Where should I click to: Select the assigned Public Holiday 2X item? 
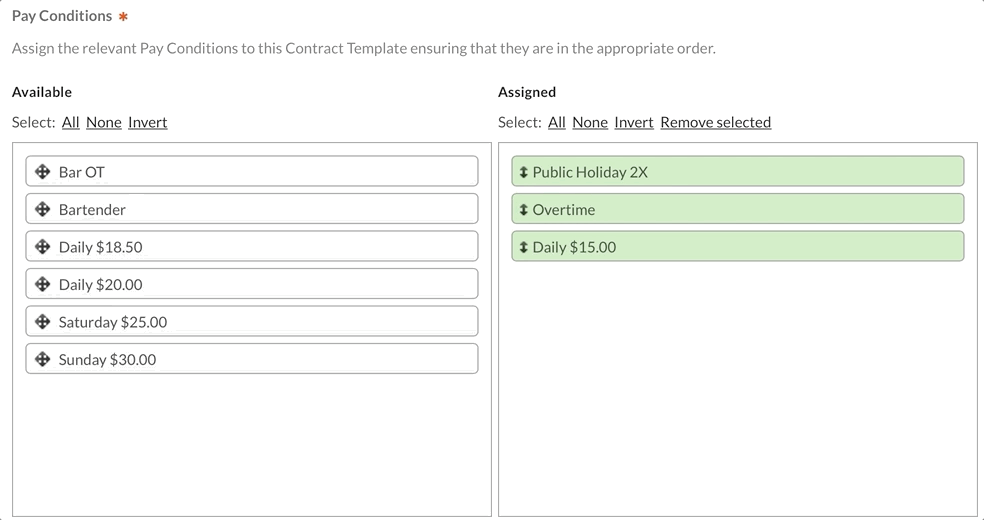[738, 172]
